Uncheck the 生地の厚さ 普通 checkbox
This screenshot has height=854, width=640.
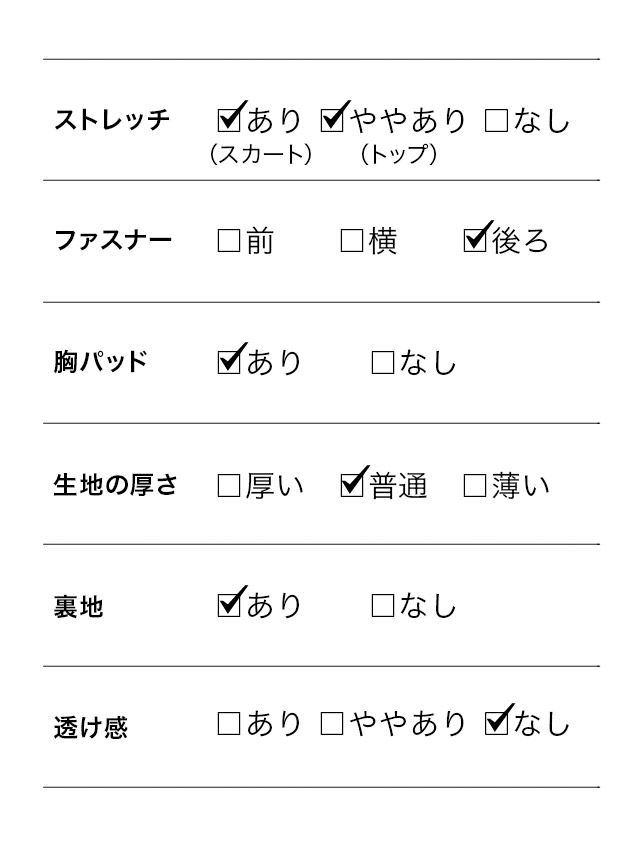[352, 485]
